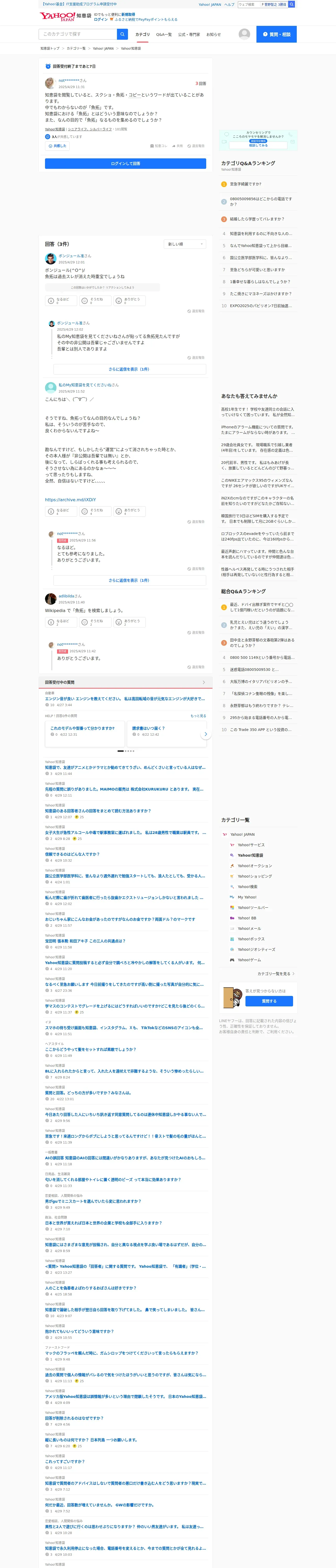
Task: Open ranking item 至急字綺麗ですか?
Action: pyautogui.click(x=245, y=184)
